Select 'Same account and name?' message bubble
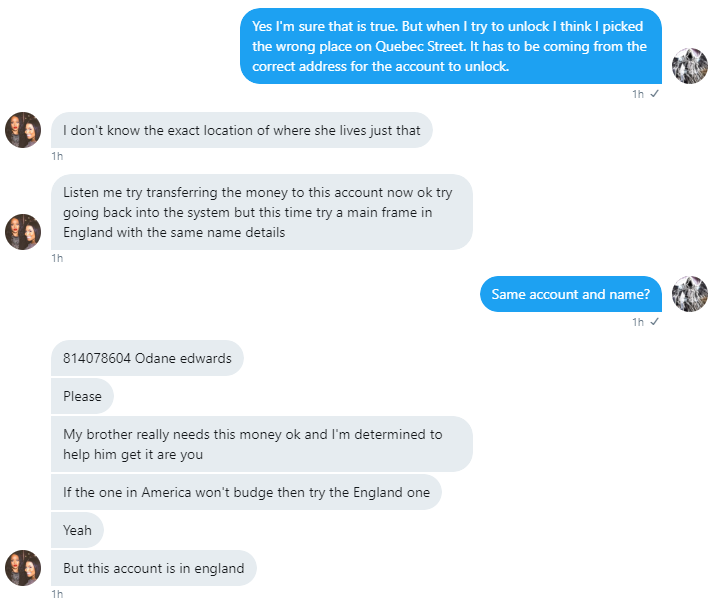Viewport: 712px width, 603px height. [x=571, y=294]
